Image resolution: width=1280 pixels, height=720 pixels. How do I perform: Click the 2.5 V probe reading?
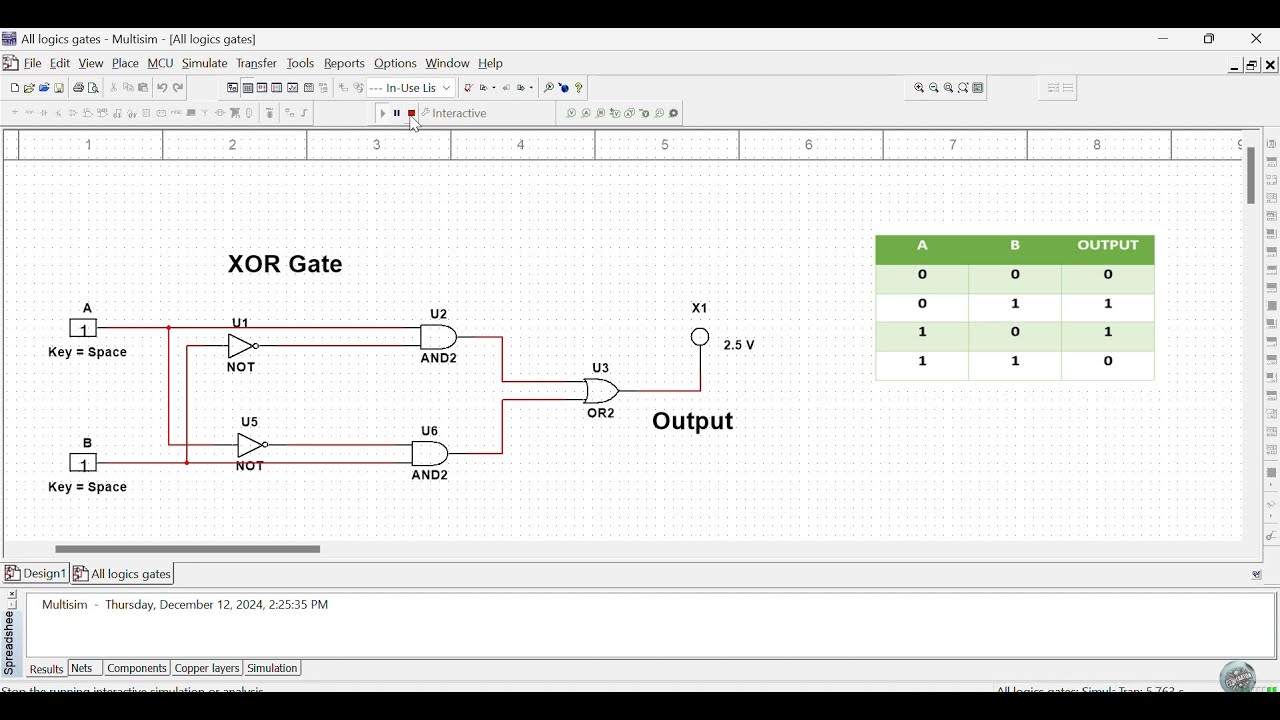click(x=739, y=345)
